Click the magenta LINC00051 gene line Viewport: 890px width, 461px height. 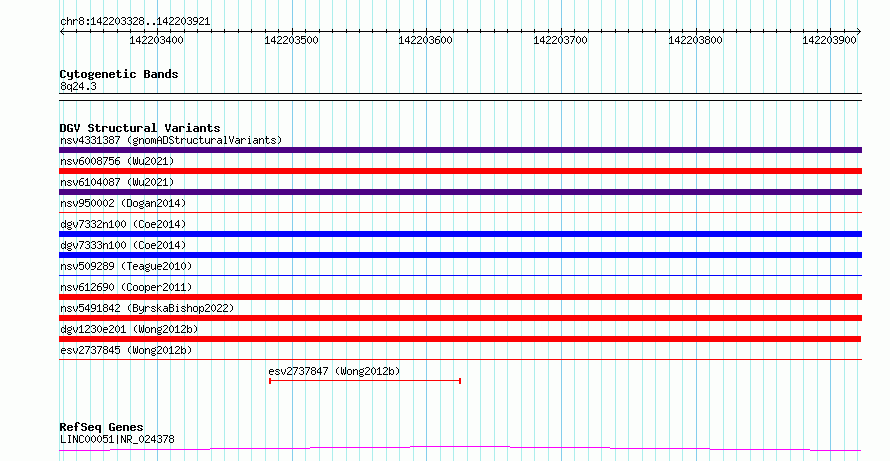(460, 449)
